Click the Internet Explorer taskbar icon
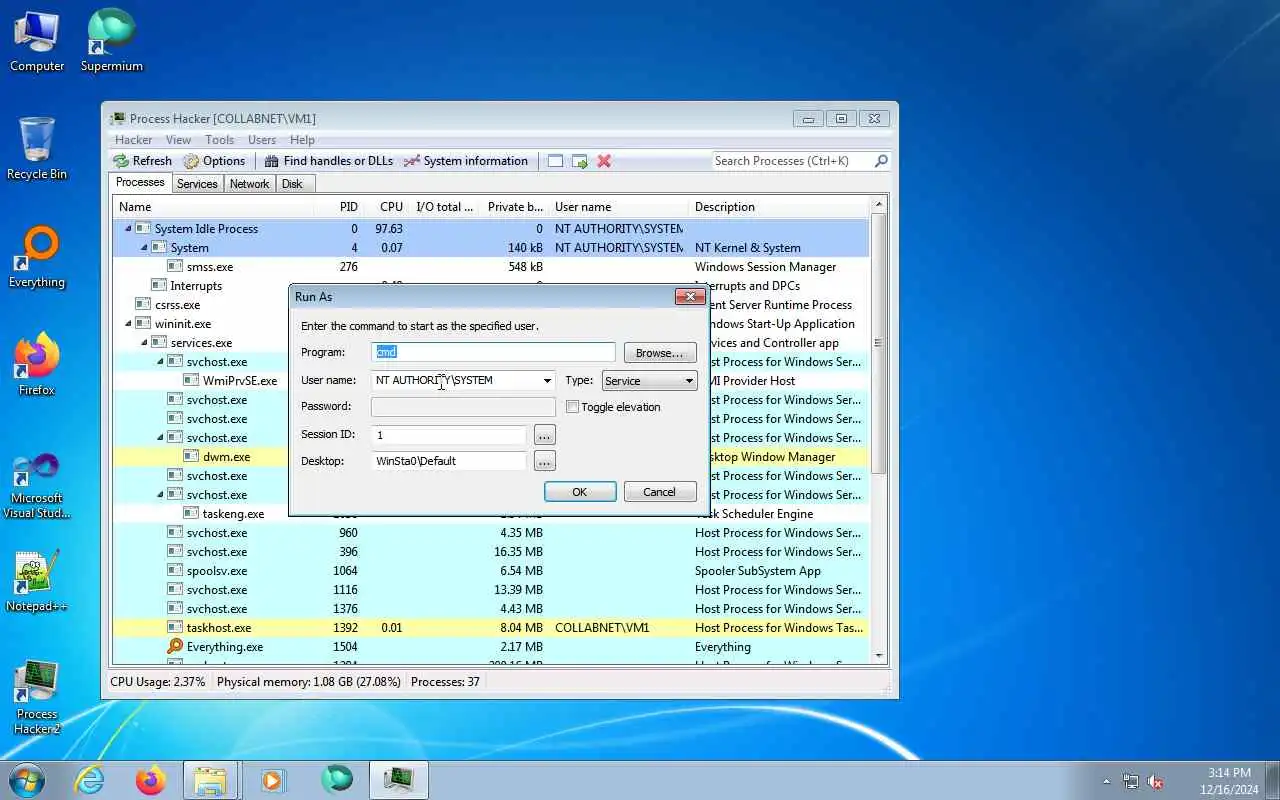This screenshot has width=1280, height=800. tap(90, 780)
